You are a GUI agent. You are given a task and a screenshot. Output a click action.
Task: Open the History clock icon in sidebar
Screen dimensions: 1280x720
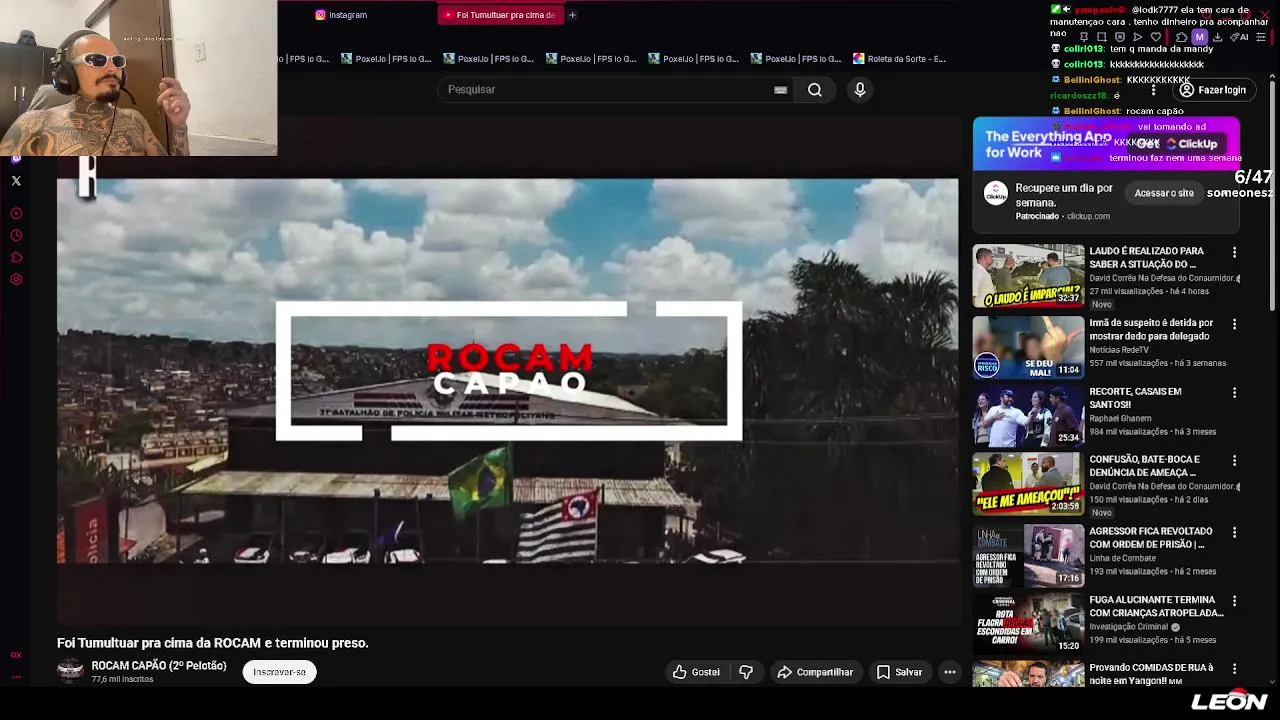click(x=16, y=235)
